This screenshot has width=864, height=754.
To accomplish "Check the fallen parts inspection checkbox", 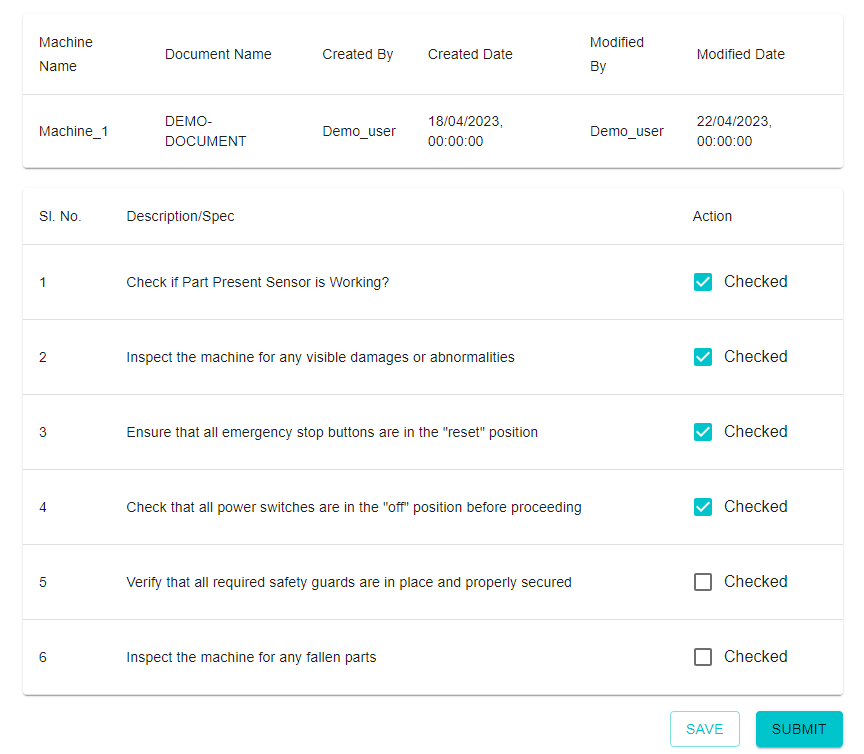I will pos(703,657).
